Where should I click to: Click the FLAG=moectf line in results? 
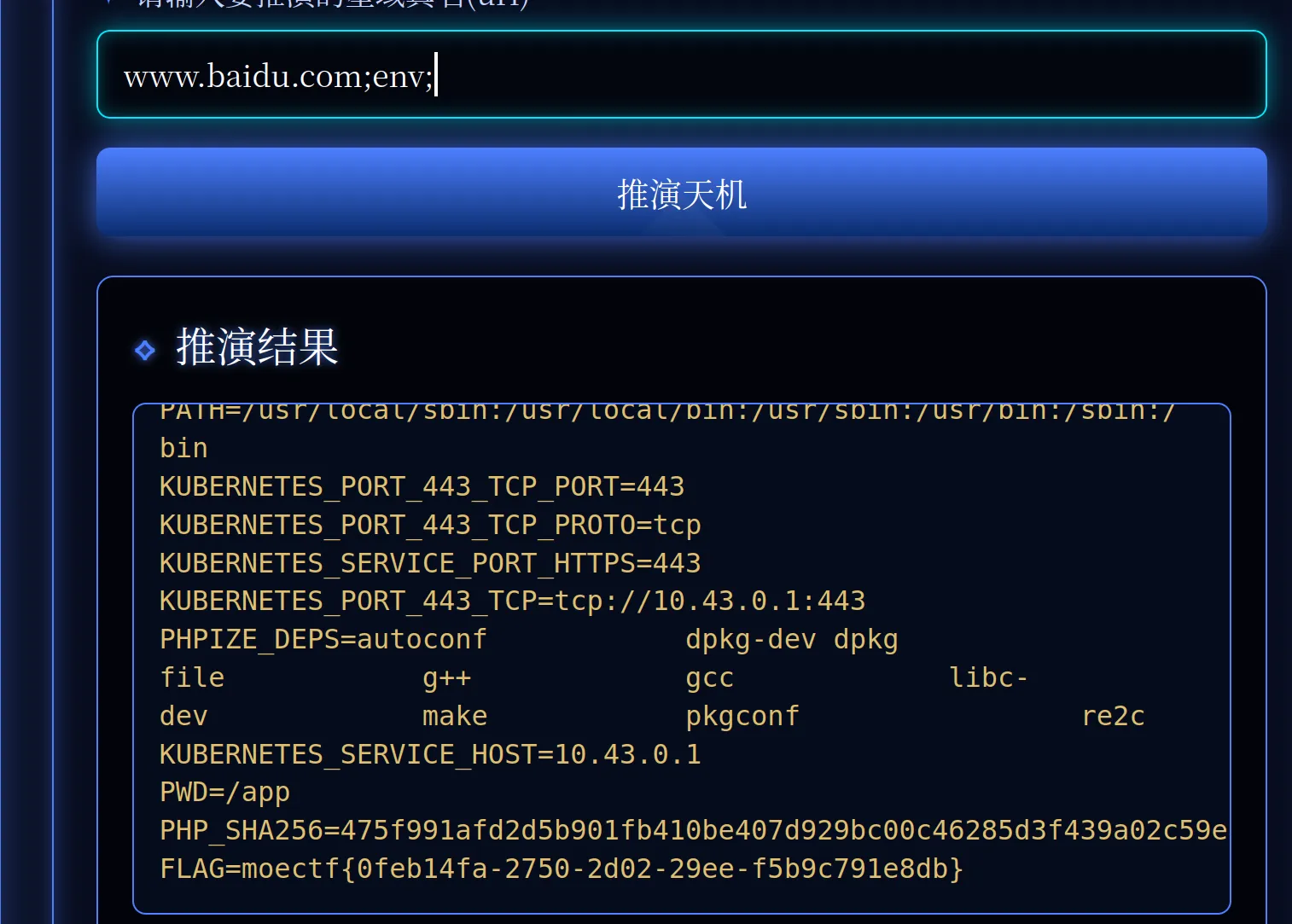(561, 869)
